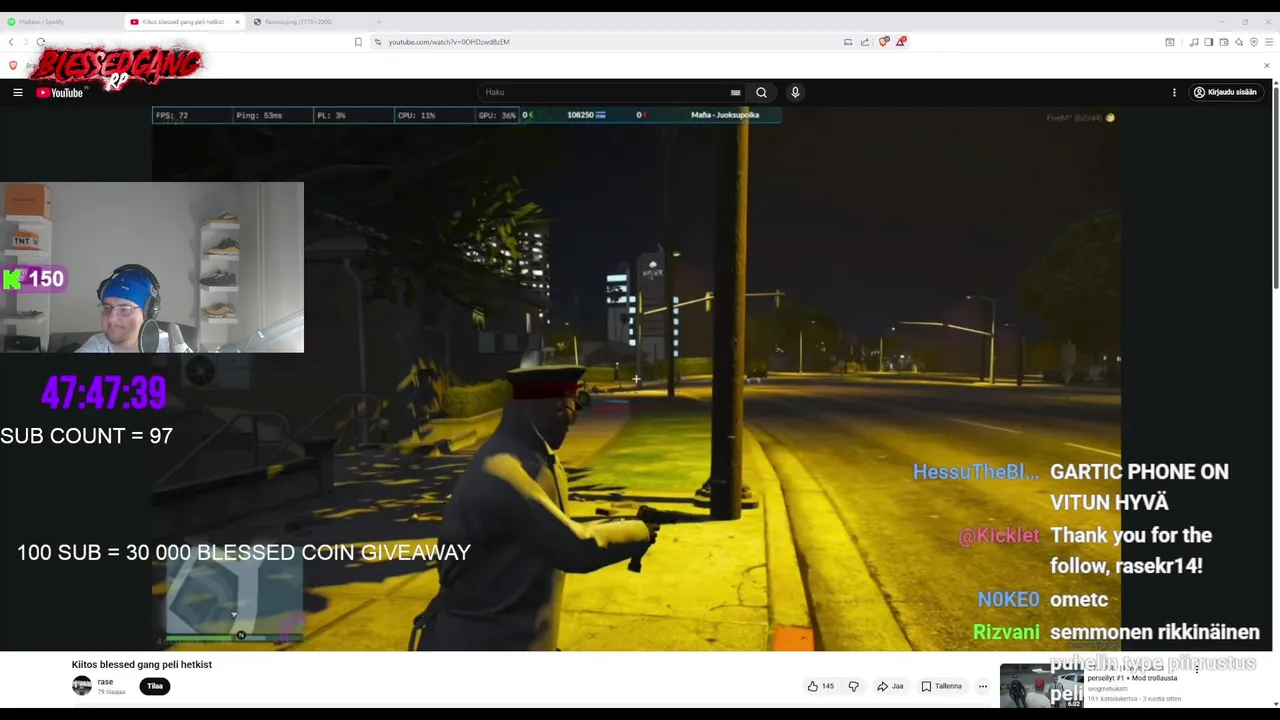This screenshot has width=1280, height=720.
Task: Click the youtube.com address bar URL
Action: pyautogui.click(x=449, y=42)
